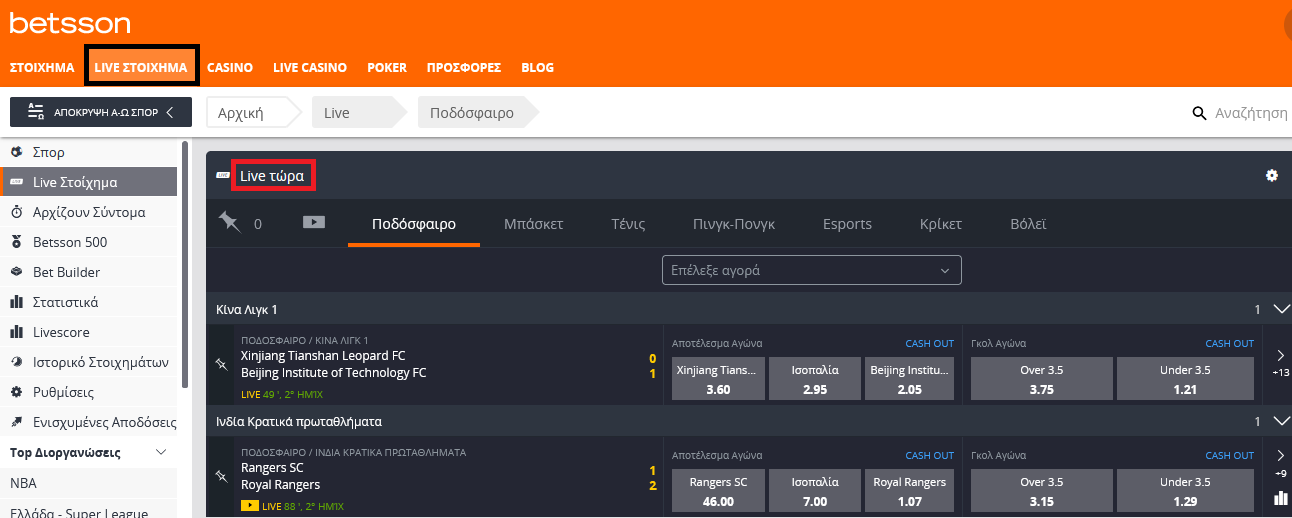Image resolution: width=1292 pixels, height=518 pixels.
Task: Select the Πινγκ-Πονγκ sport tab
Action: pyautogui.click(x=734, y=224)
